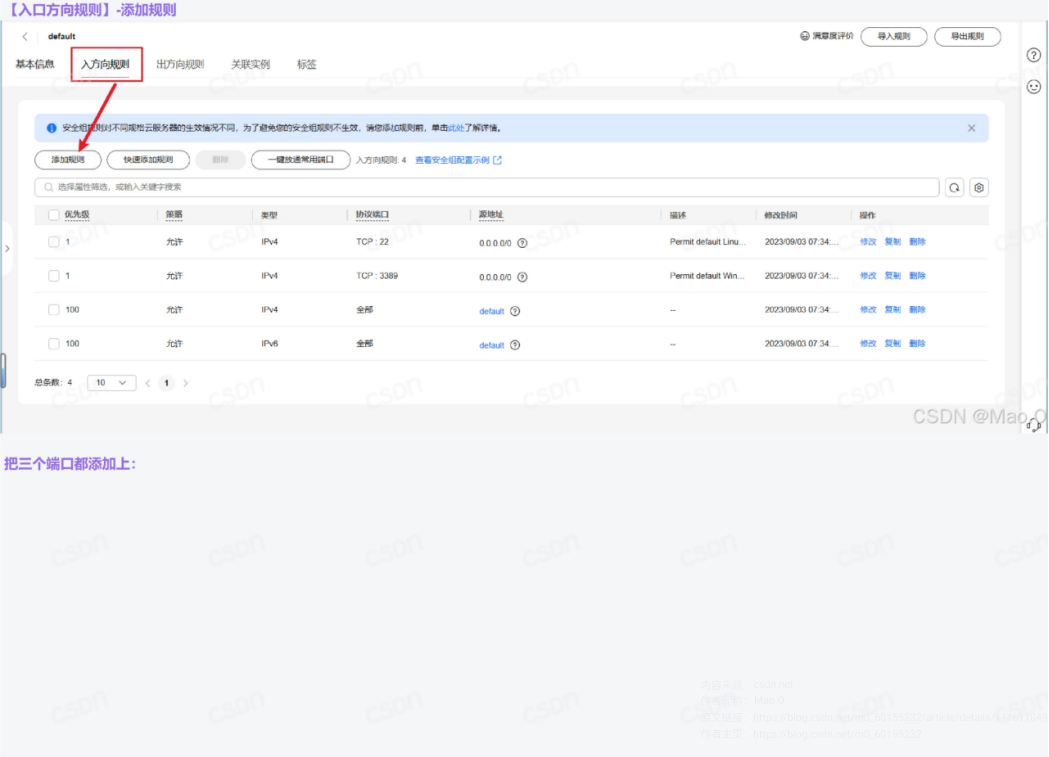Image resolution: width=1049 pixels, height=757 pixels.
Task: Go to next page arrow
Action: (186, 384)
